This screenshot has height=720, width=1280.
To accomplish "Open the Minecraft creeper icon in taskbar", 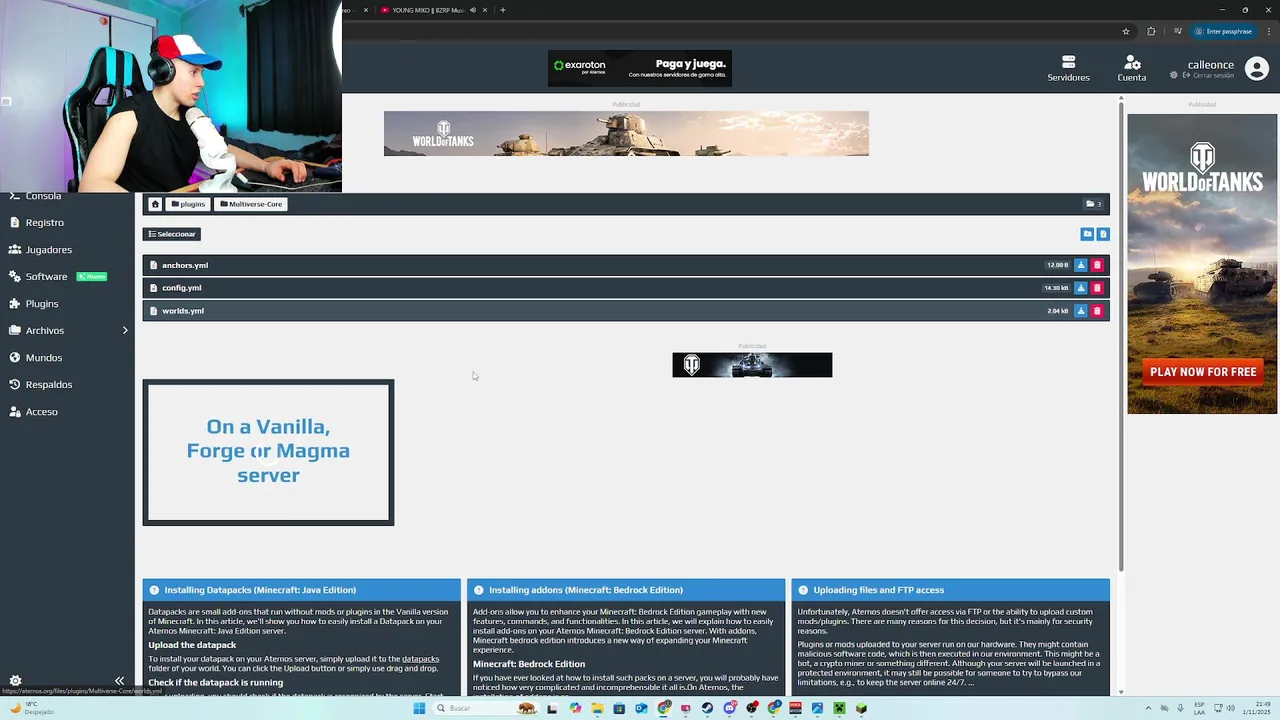I will 839,708.
